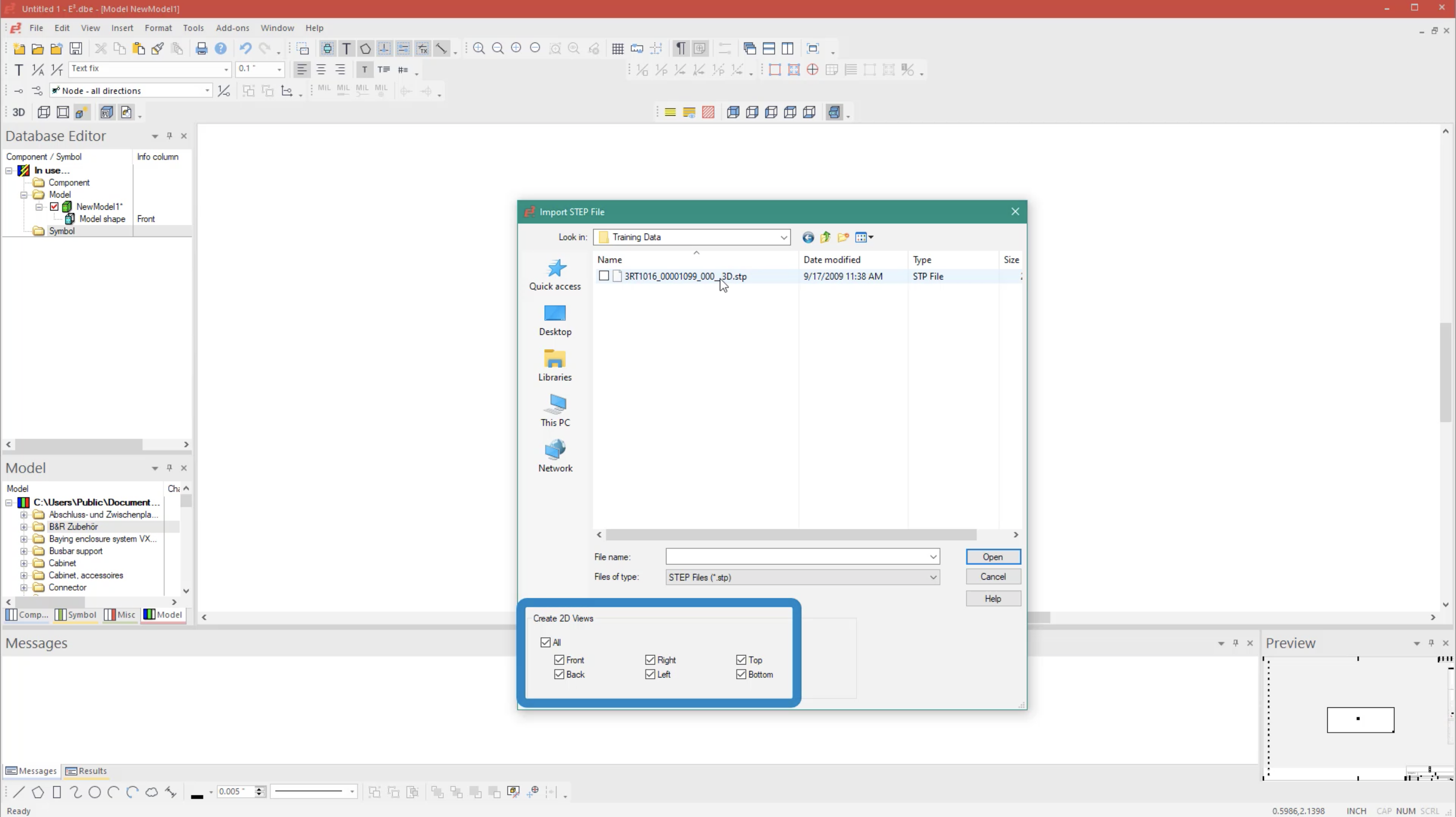
Task: Open the Format menu
Action: click(x=158, y=28)
